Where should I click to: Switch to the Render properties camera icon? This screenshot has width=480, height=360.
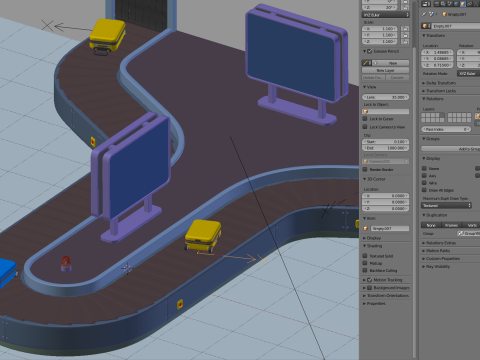tap(437, 4)
